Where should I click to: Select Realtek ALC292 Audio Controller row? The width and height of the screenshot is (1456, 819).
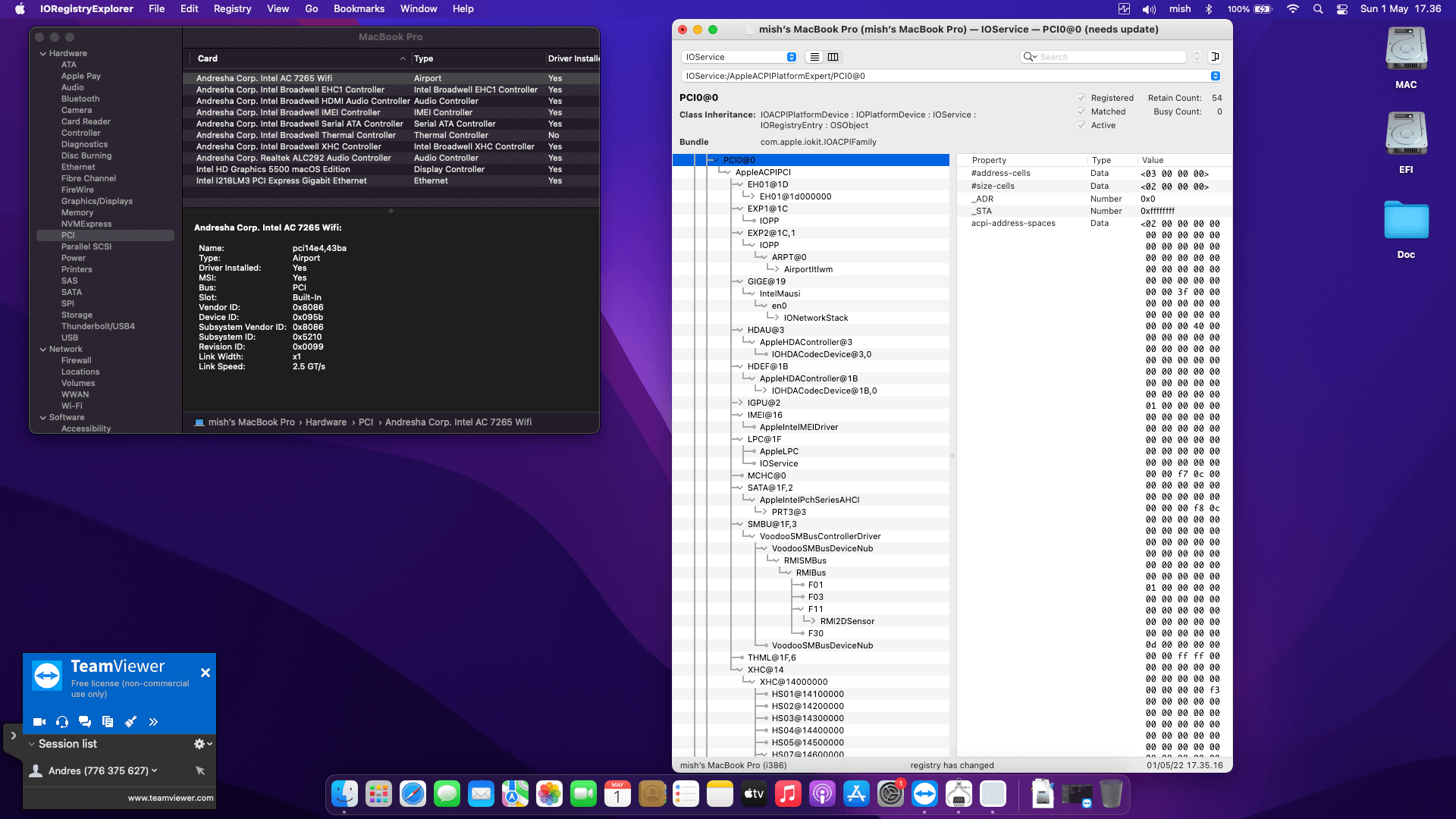click(391, 158)
